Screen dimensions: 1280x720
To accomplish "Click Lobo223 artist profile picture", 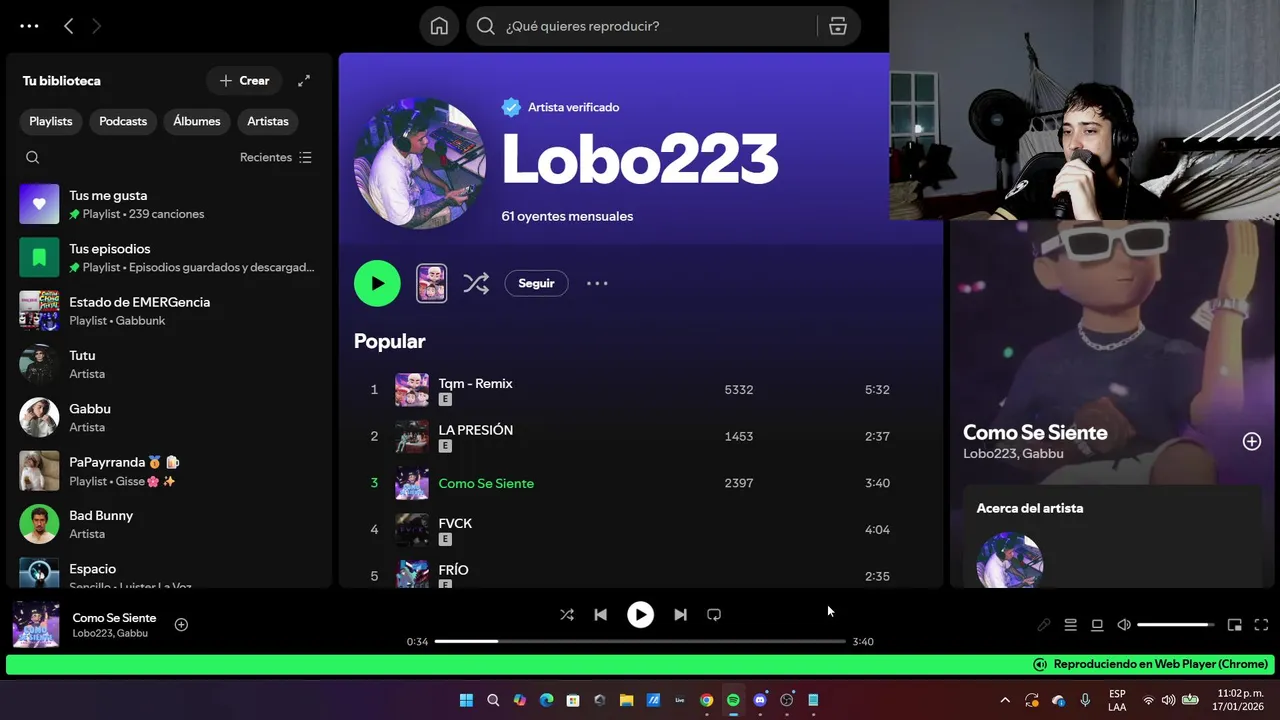I will coord(420,163).
